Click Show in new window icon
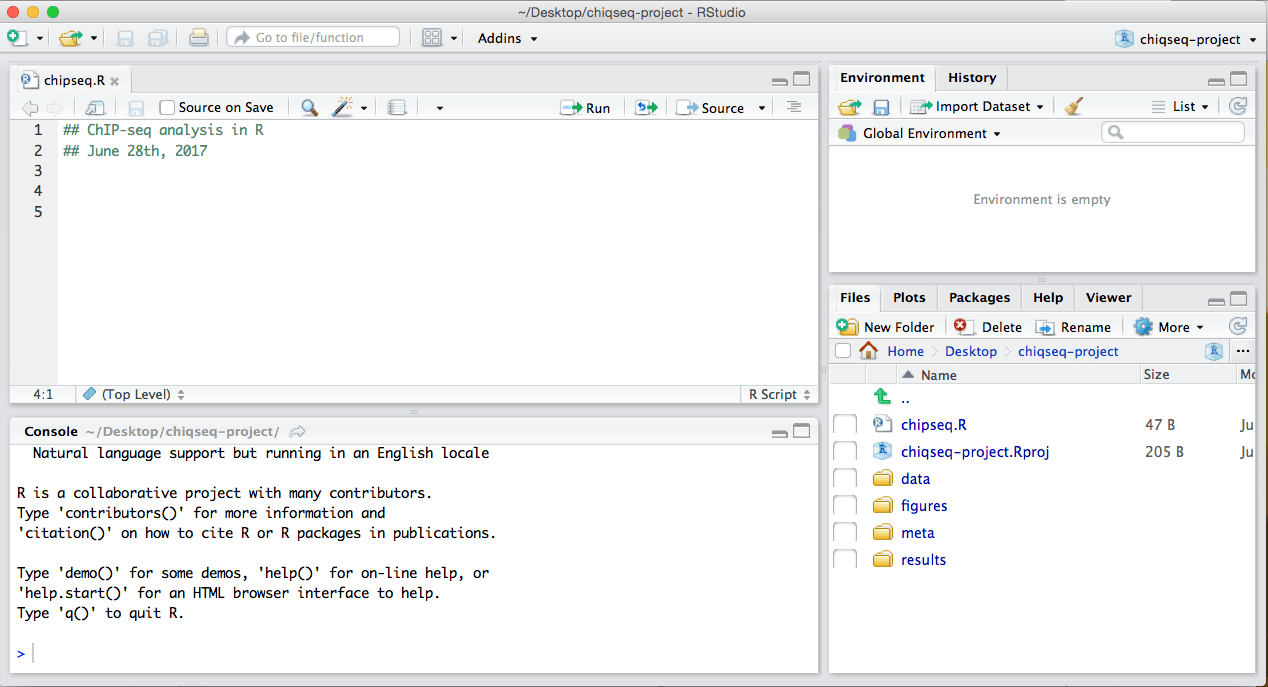 point(95,108)
